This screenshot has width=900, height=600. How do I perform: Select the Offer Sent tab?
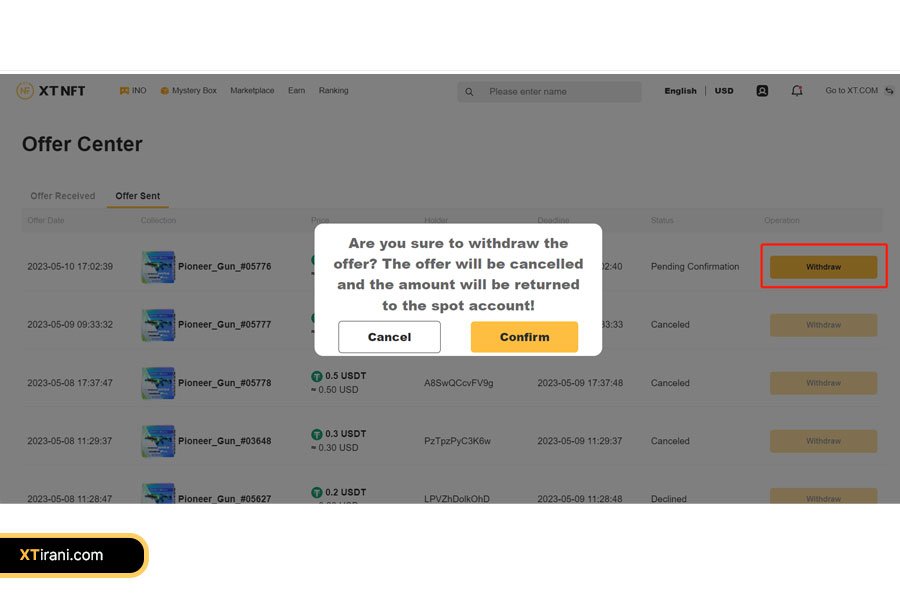coord(137,196)
